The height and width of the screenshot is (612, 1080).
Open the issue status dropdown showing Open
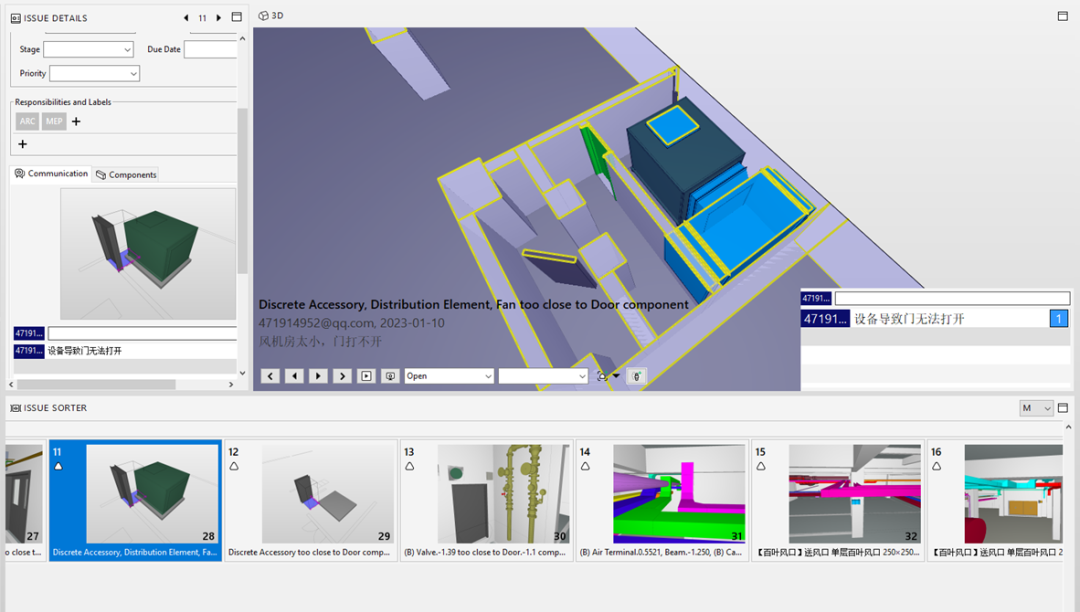click(x=449, y=376)
